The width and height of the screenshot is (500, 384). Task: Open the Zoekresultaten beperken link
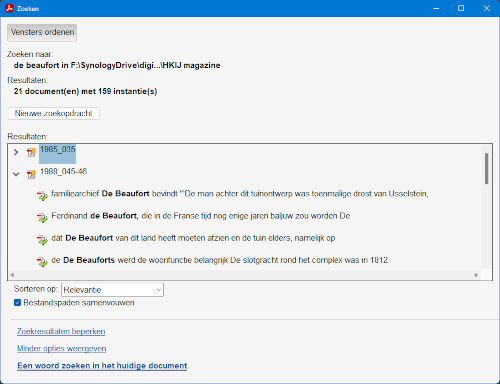61,331
